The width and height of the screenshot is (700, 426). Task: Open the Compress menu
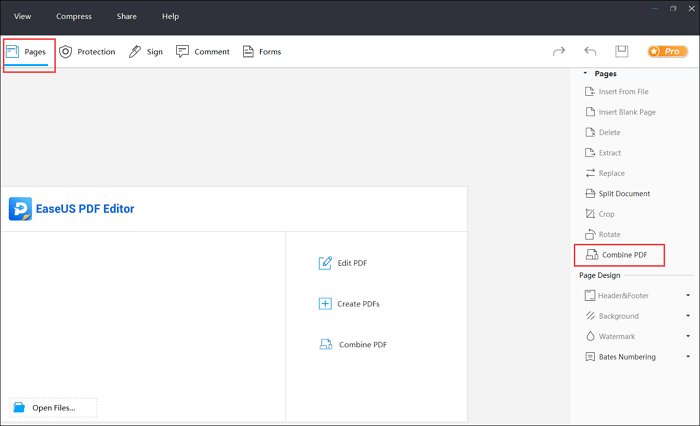coord(74,17)
